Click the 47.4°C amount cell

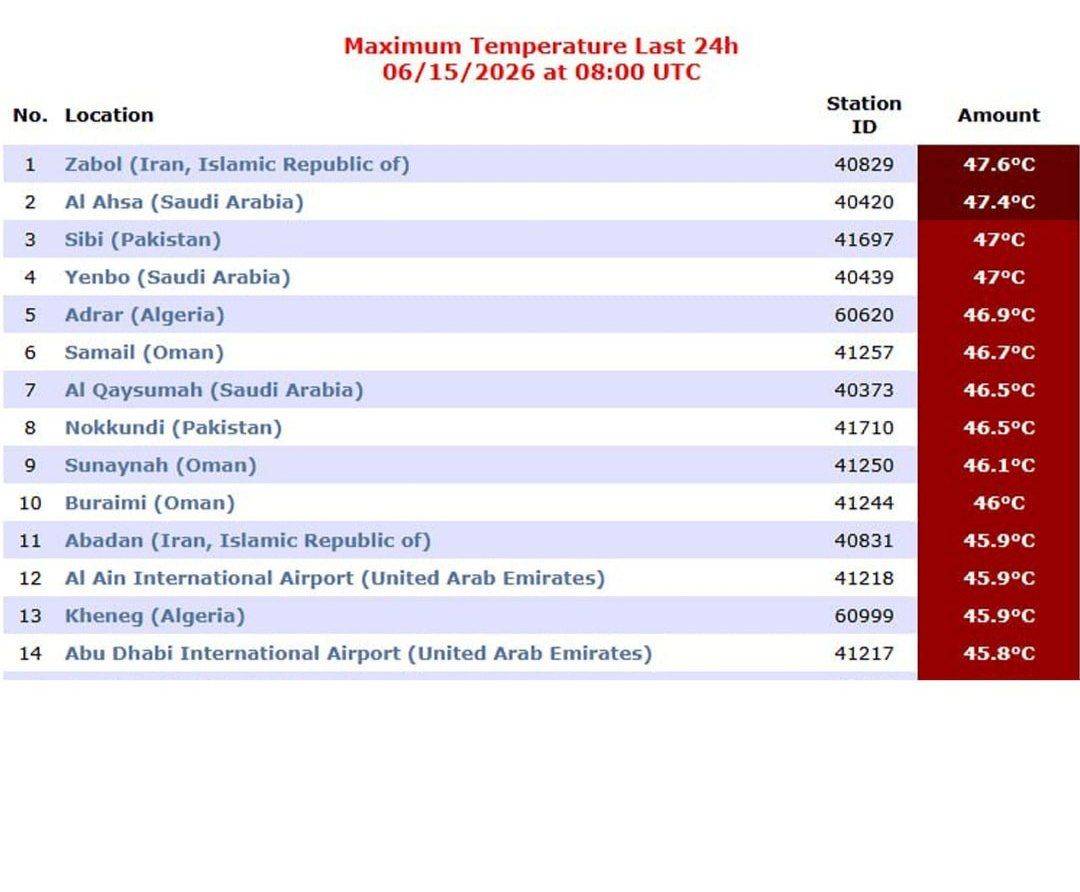(999, 202)
